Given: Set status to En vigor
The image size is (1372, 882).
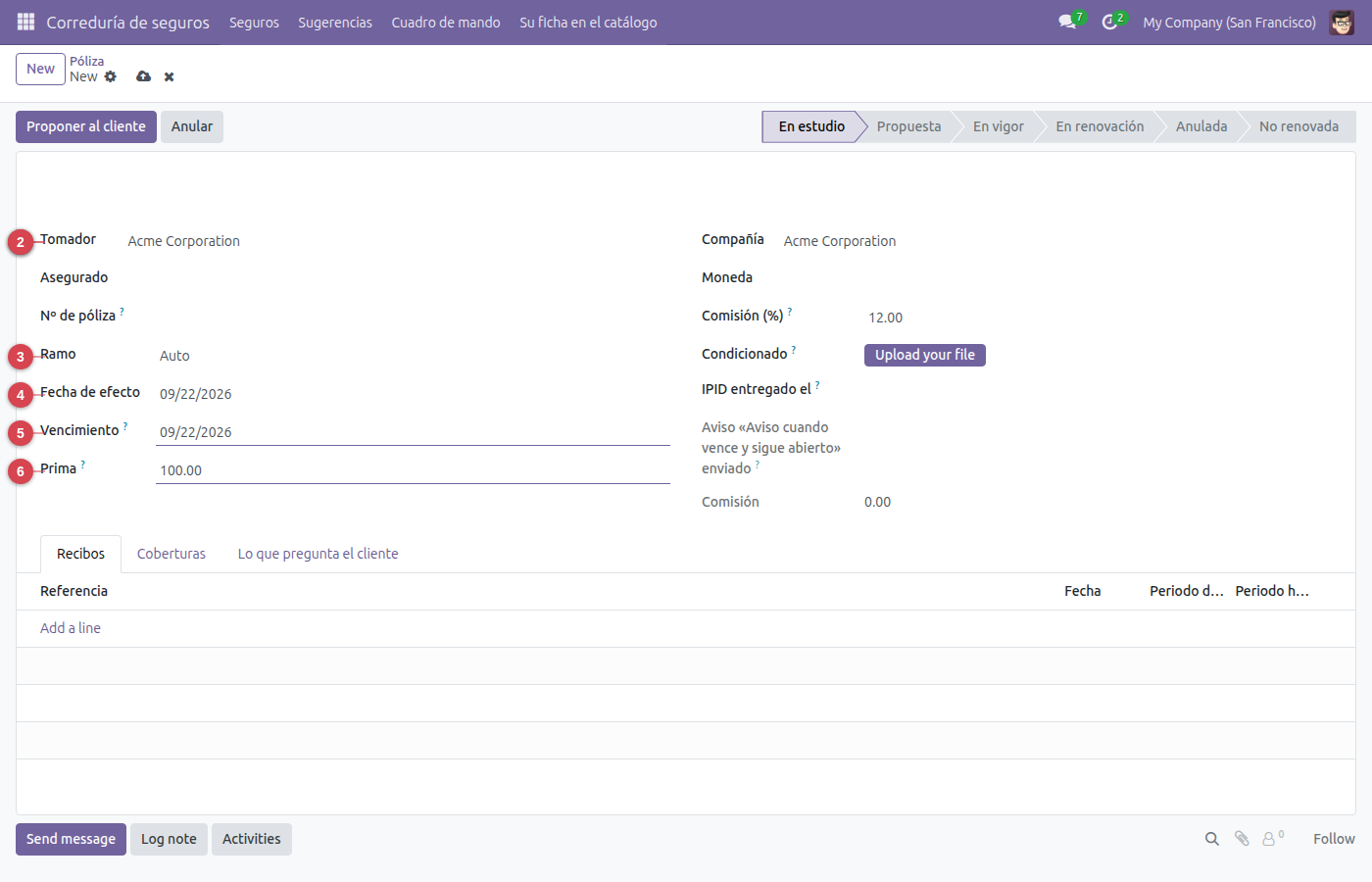Looking at the screenshot, I should pos(998,126).
